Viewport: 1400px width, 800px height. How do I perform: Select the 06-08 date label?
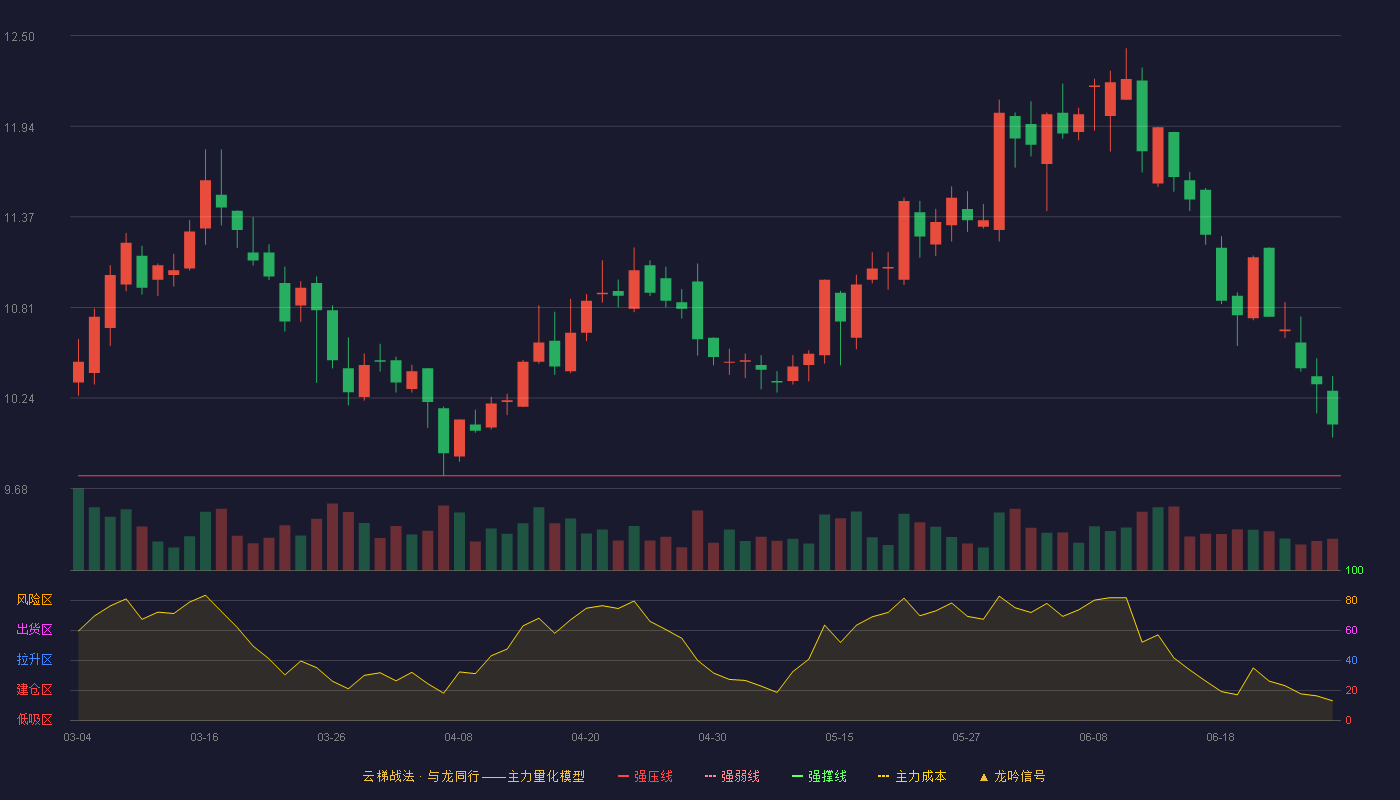coord(1093,737)
